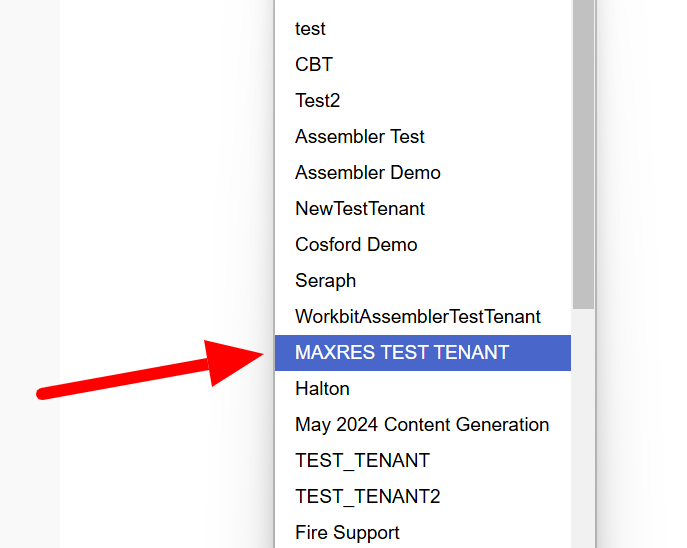
Task: Choose May 2024 Content Generation
Action: 422,425
